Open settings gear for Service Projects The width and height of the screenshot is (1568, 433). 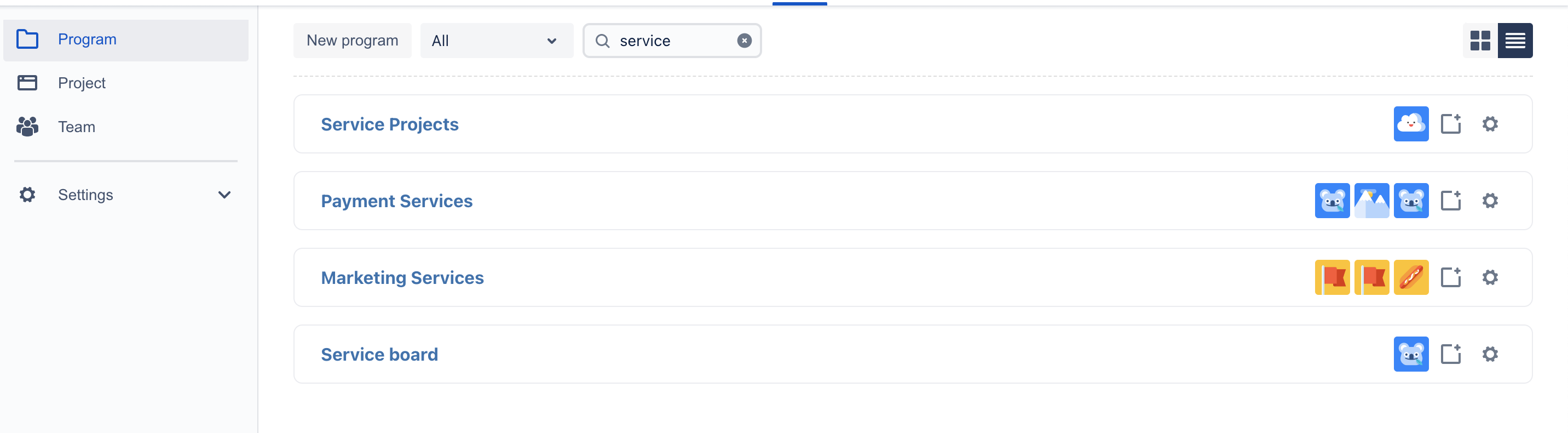point(1490,124)
